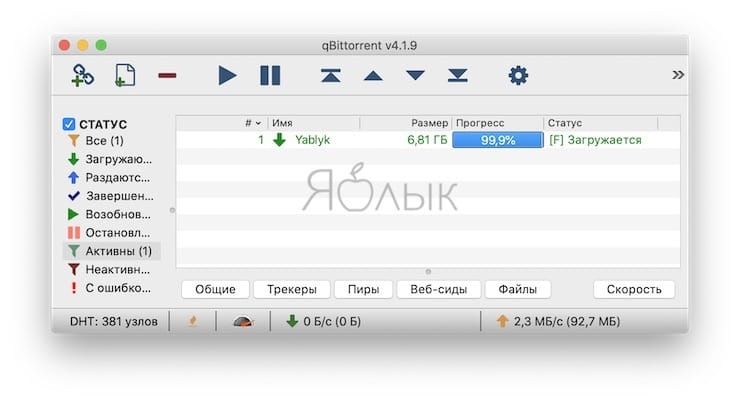The width and height of the screenshot is (740, 401).
Task: Sort by the Статус column header
Action: click(600, 123)
